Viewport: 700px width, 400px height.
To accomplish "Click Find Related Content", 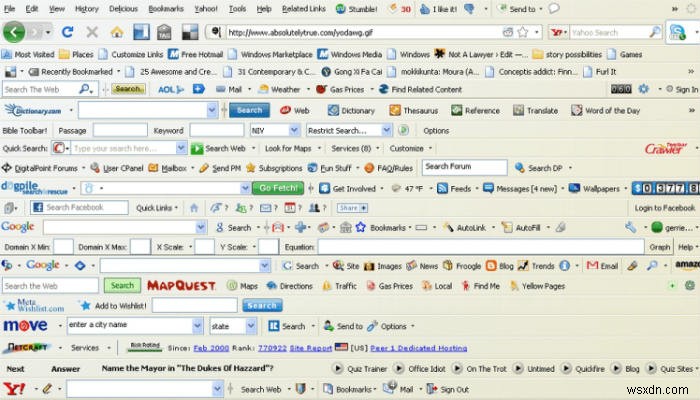I will click(421, 89).
